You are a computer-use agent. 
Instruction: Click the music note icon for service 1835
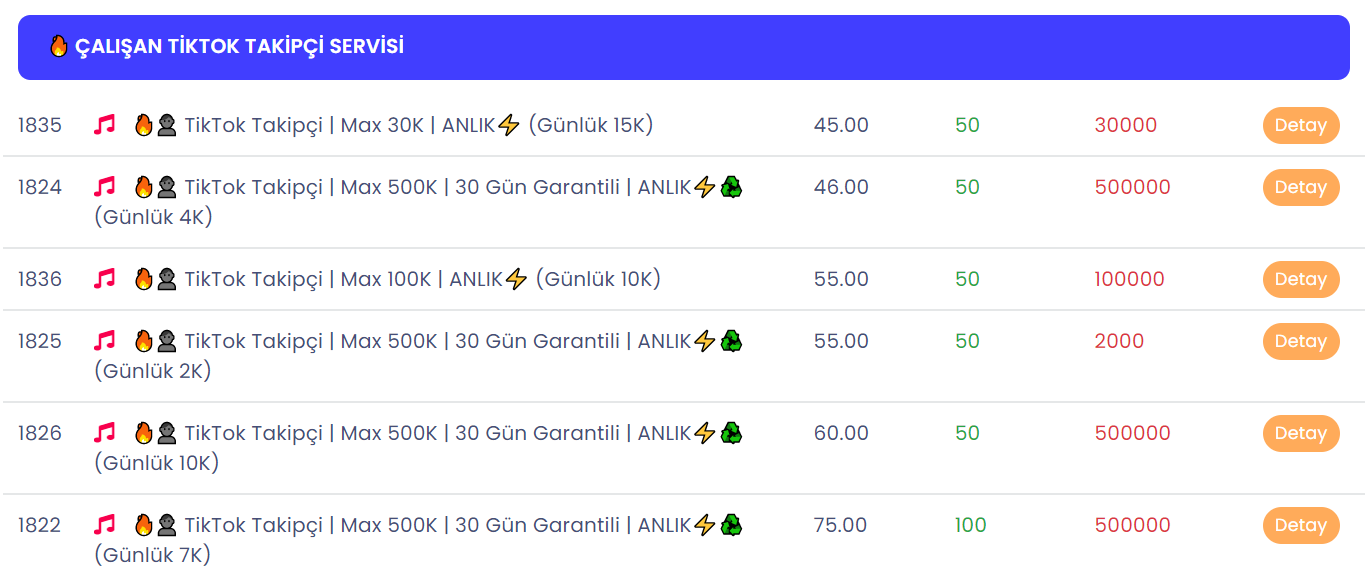105,125
